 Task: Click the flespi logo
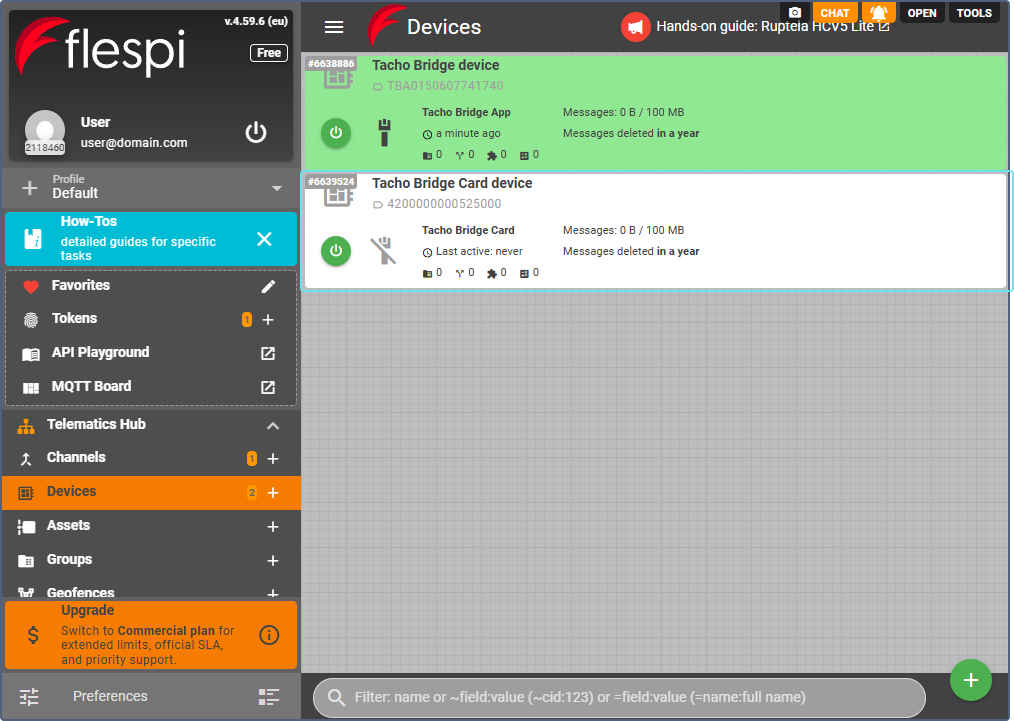click(100, 48)
